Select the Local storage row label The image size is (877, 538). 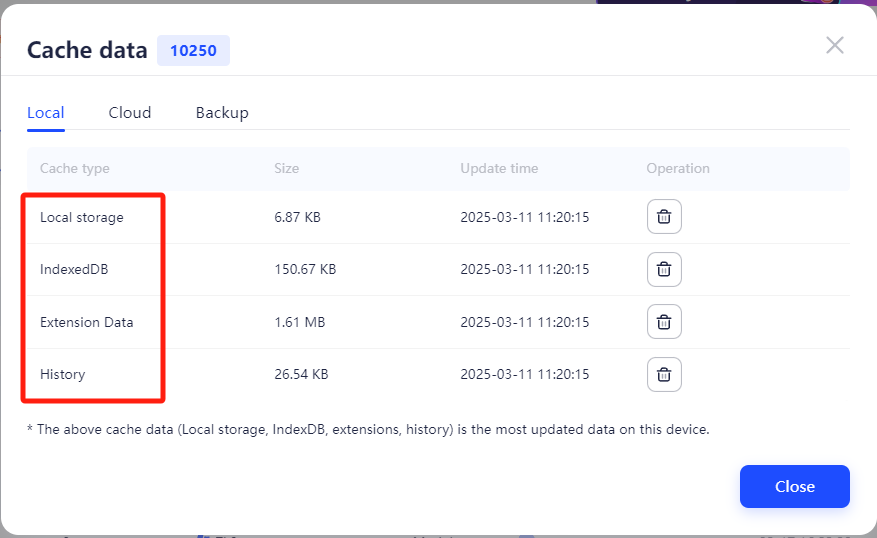point(82,217)
